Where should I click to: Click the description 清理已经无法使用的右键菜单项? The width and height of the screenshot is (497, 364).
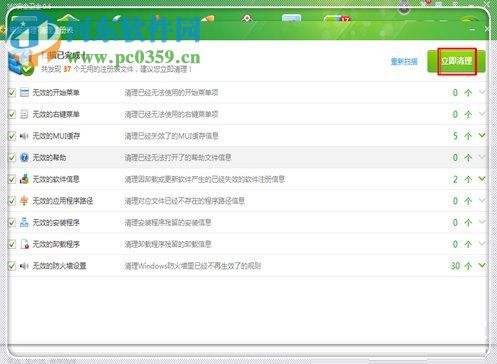coord(171,114)
